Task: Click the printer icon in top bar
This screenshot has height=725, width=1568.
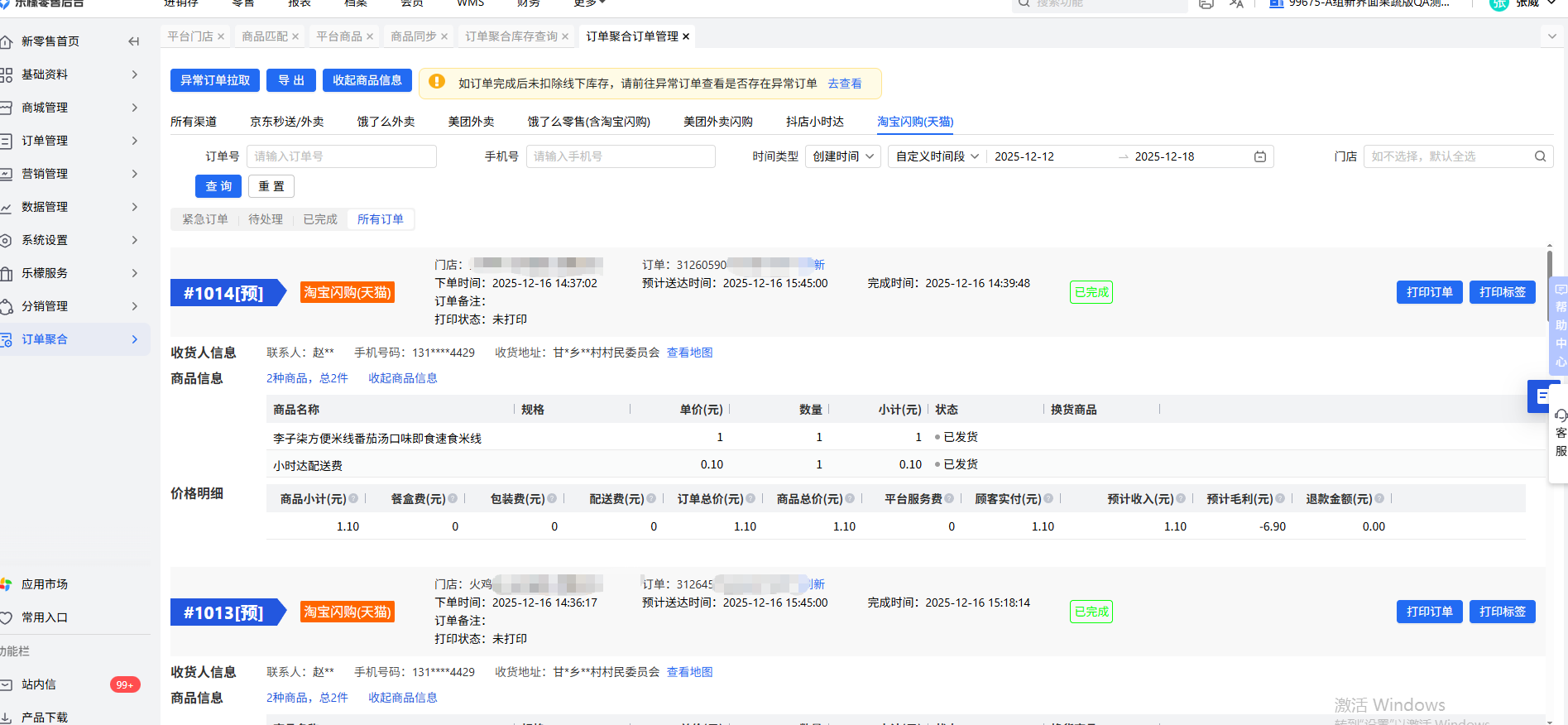Action: 1206,4
